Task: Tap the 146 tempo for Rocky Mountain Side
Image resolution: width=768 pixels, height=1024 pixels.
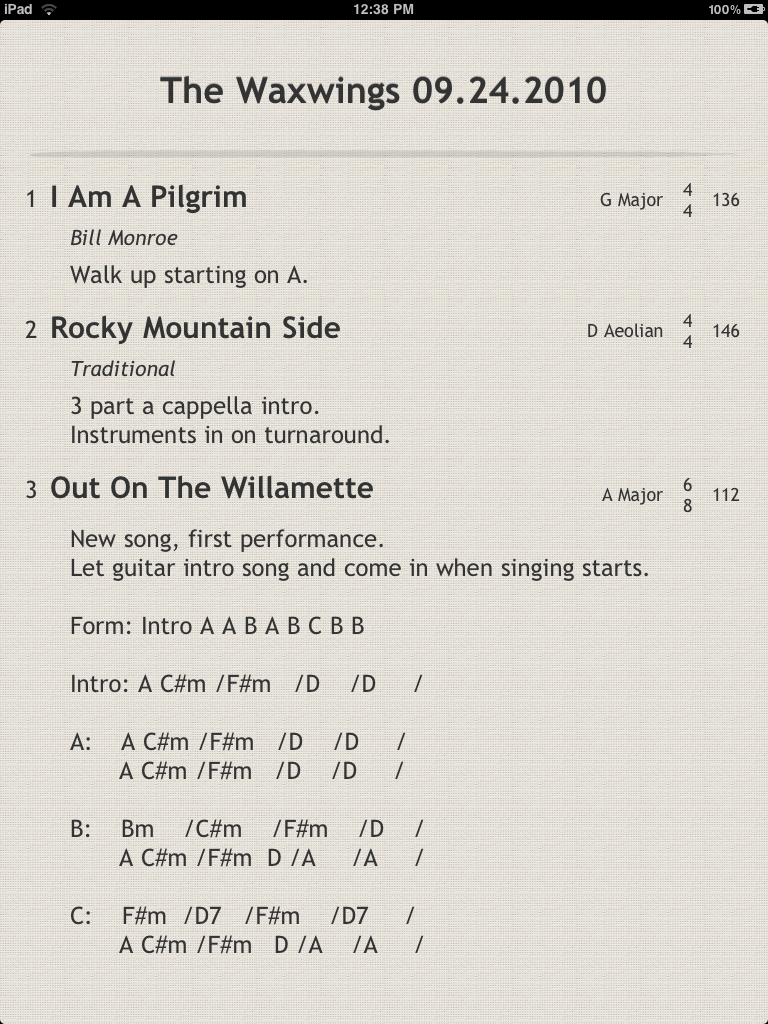Action: pos(726,331)
